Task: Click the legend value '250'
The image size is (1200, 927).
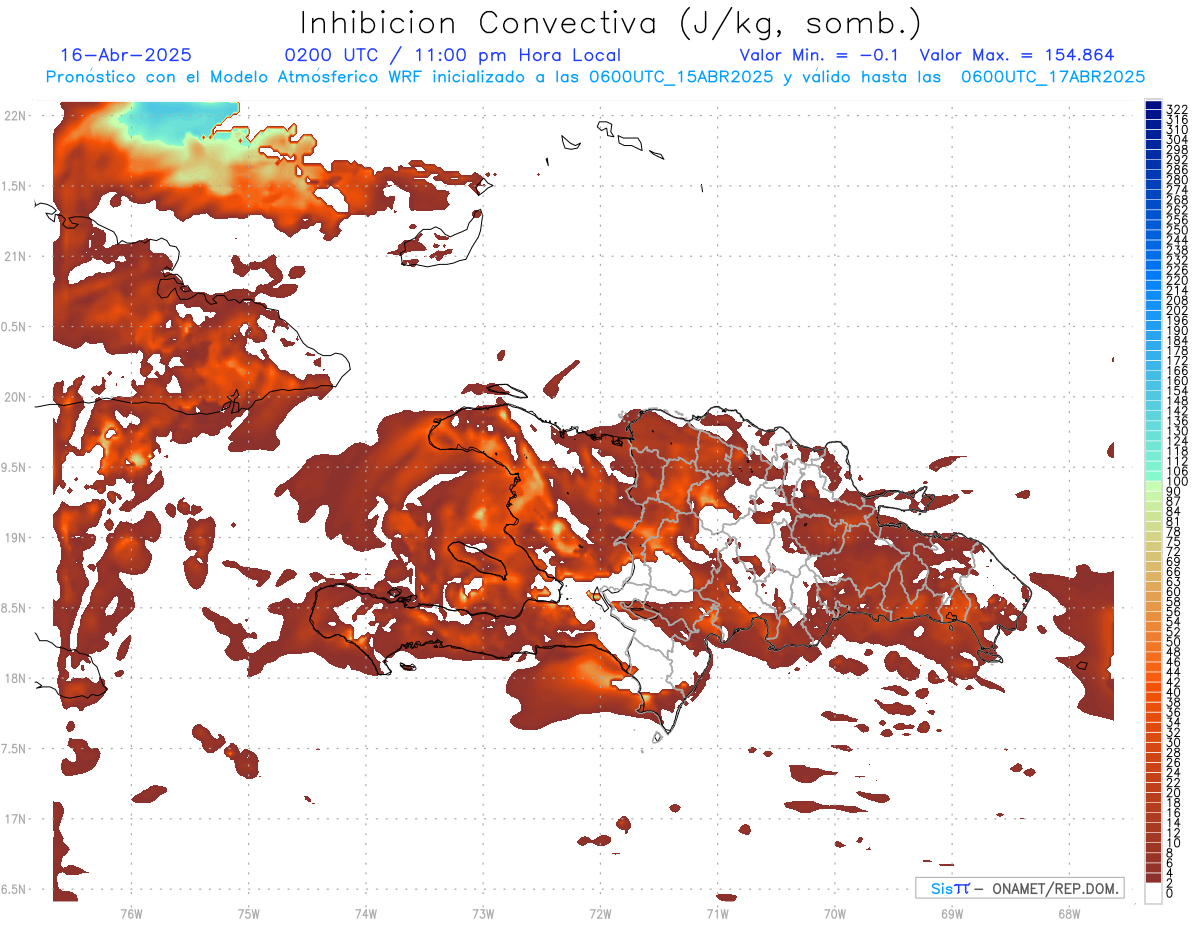Action: click(x=1176, y=230)
